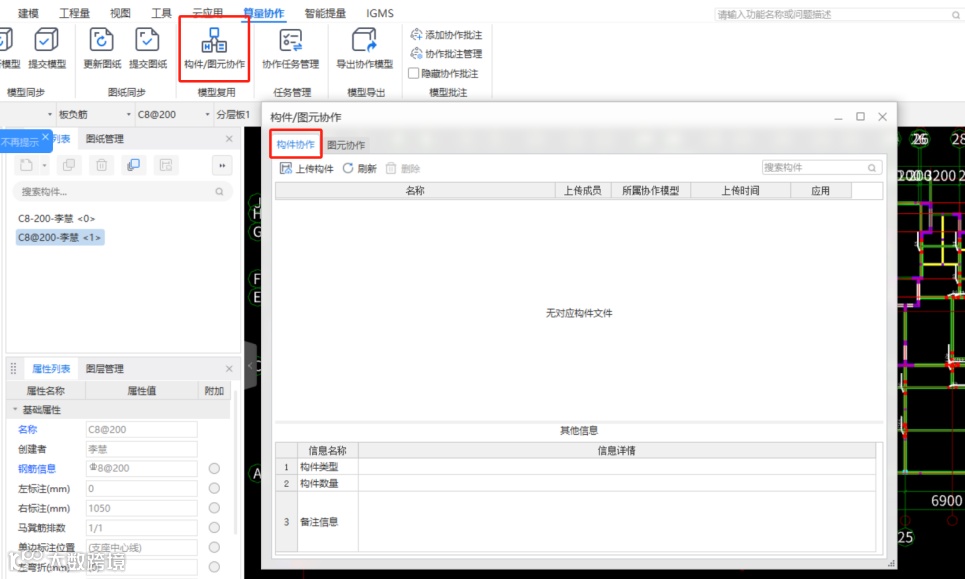Focus 搜索构件... field in left panel
Screen dimensions: 965x579
pyautogui.click(x=122, y=192)
